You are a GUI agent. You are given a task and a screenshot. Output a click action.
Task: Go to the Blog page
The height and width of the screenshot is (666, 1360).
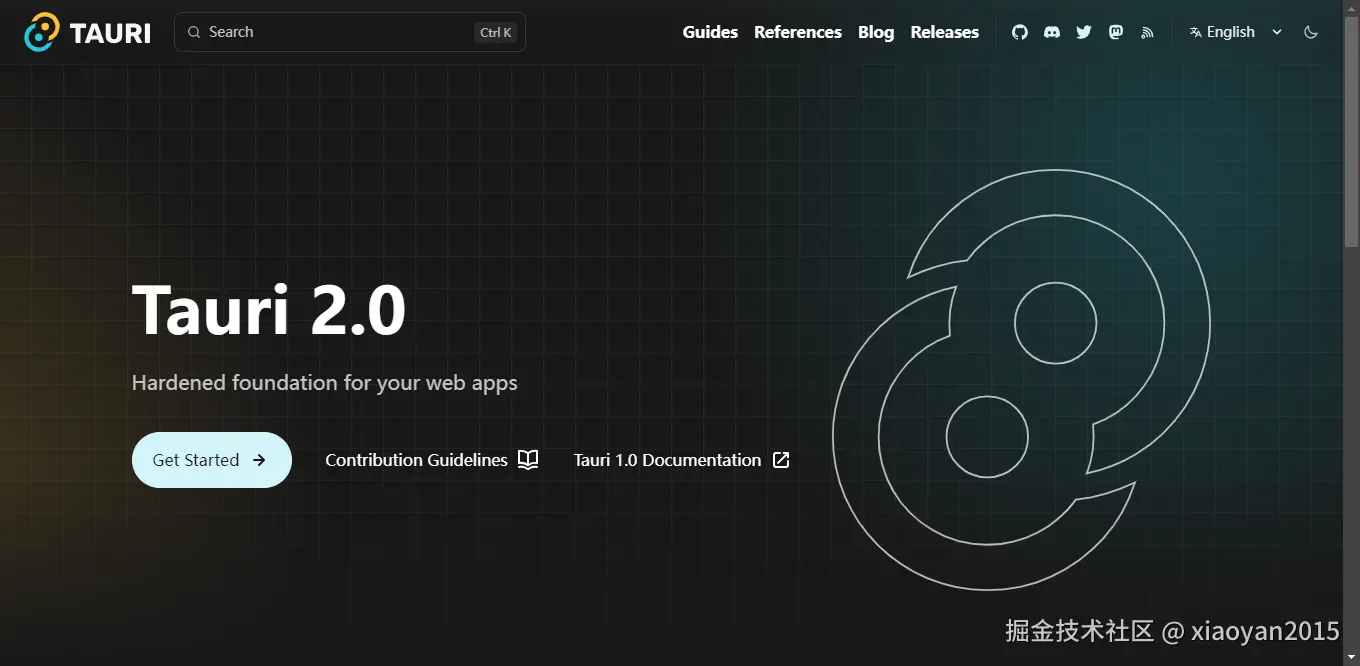coord(876,32)
